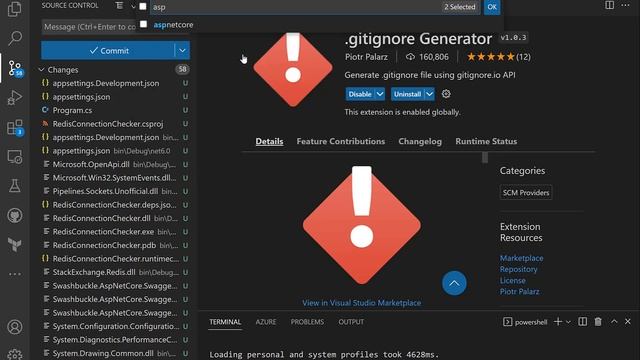Add a new terminal with plus icon
This screenshot has height=360, width=640.
[558, 322]
